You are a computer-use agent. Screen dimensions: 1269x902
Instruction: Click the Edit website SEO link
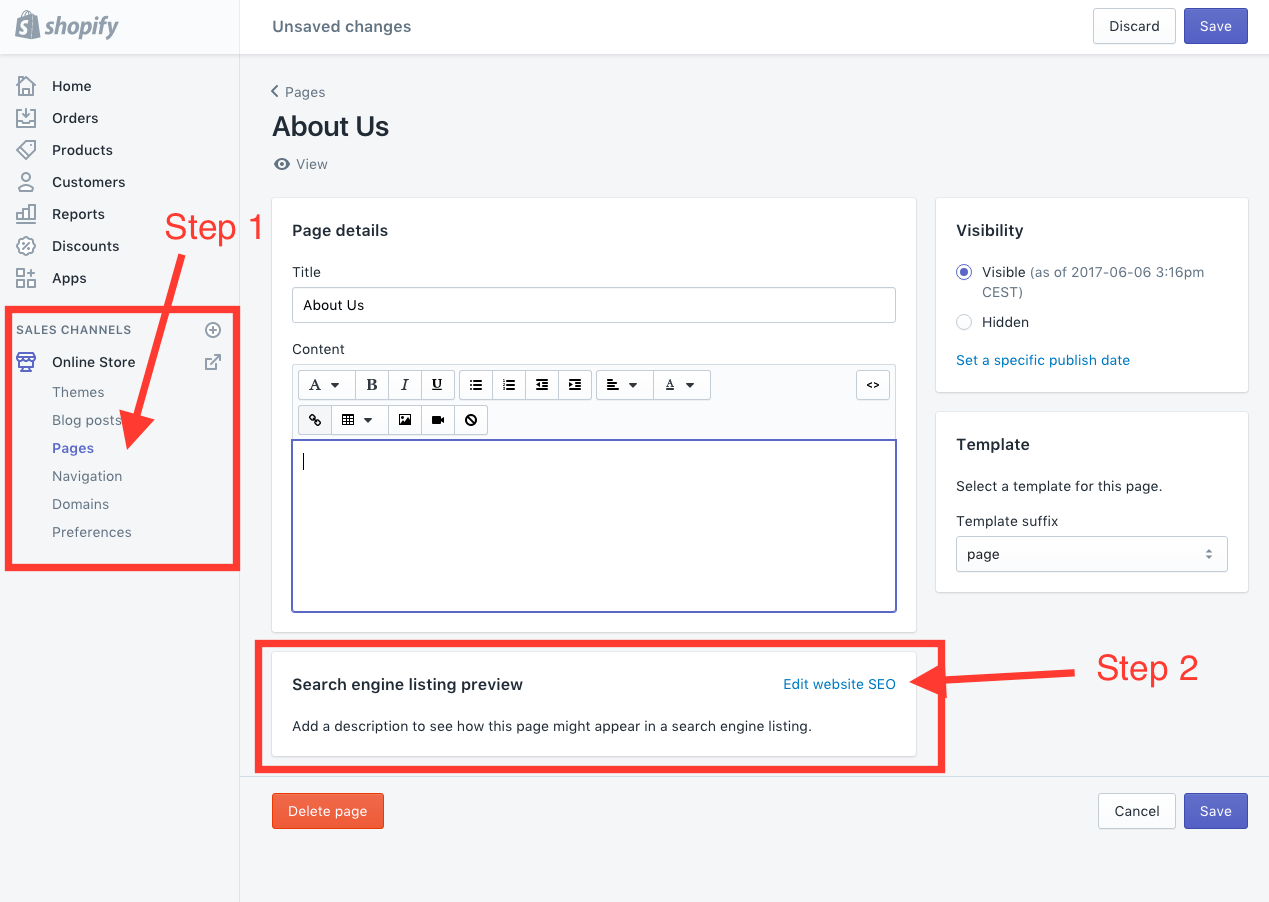click(x=839, y=684)
